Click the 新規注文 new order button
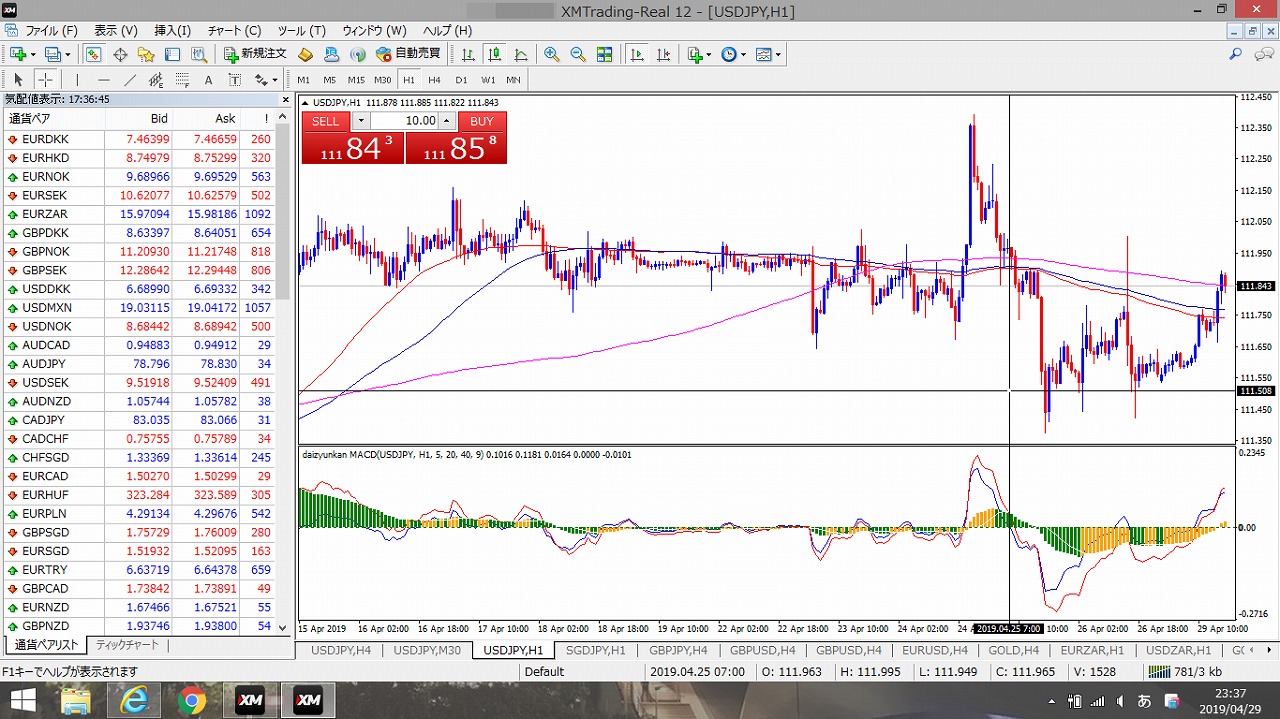The height and width of the screenshot is (719, 1280). tap(255, 54)
